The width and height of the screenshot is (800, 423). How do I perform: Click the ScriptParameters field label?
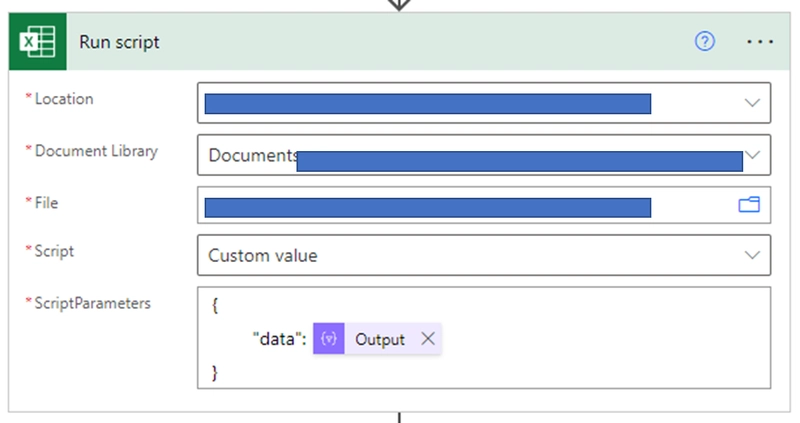pos(92,303)
